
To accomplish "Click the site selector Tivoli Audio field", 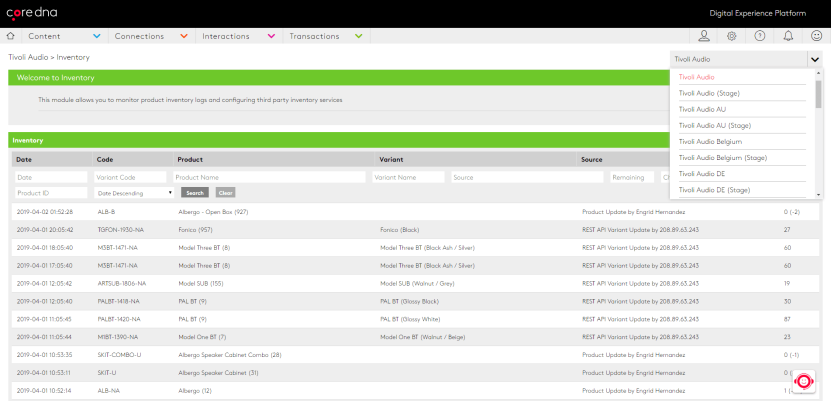I will [739, 59].
